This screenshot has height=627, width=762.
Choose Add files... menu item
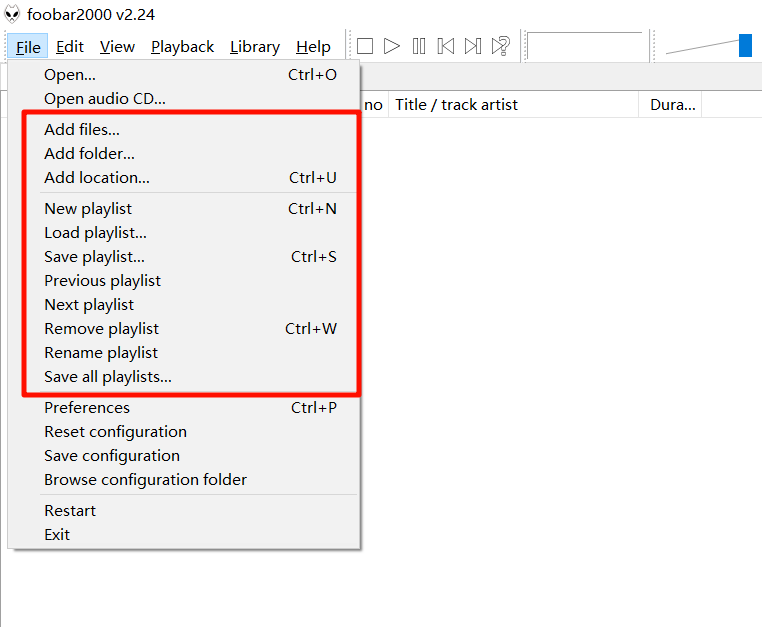[184, 130]
